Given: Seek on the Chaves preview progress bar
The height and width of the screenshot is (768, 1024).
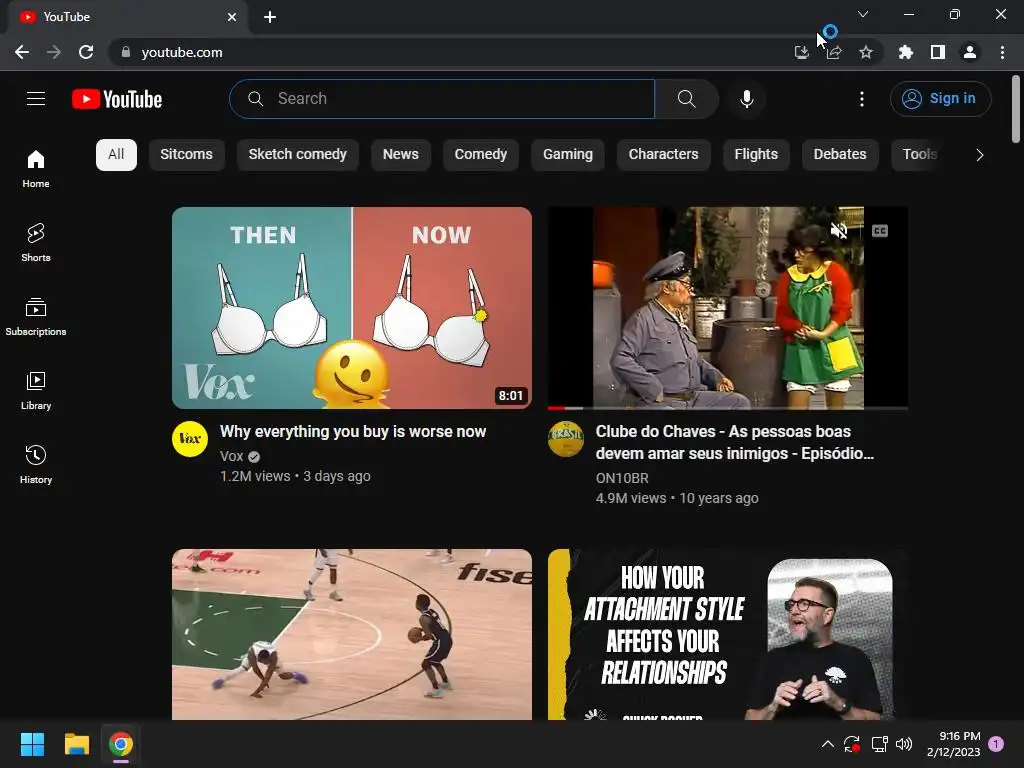Looking at the screenshot, I should click(x=728, y=408).
